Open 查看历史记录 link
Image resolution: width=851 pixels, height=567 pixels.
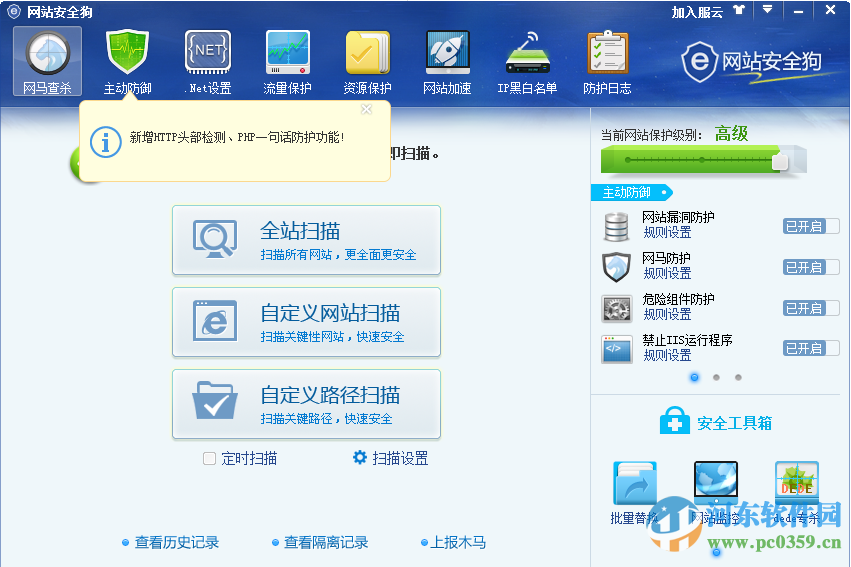point(176,542)
